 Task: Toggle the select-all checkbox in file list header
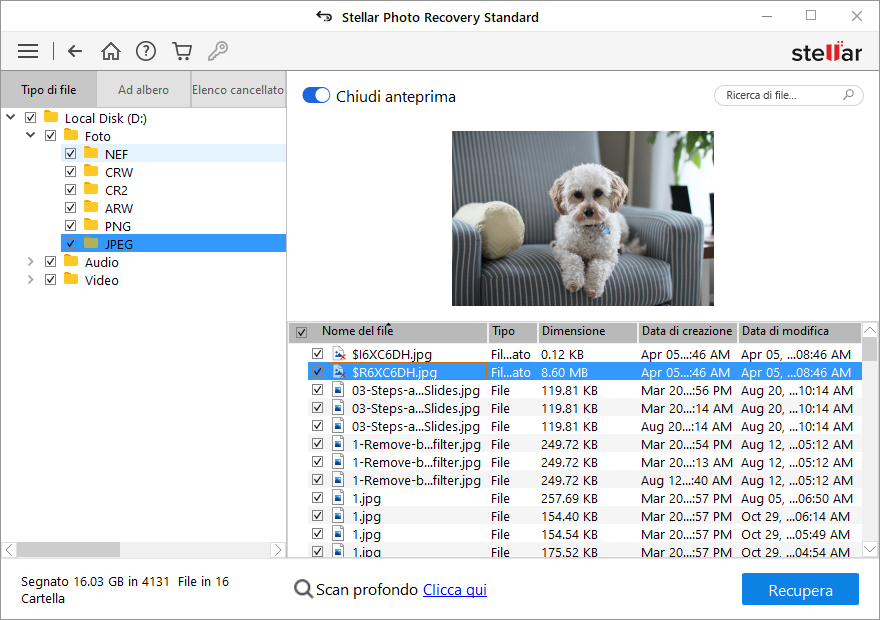click(x=301, y=332)
